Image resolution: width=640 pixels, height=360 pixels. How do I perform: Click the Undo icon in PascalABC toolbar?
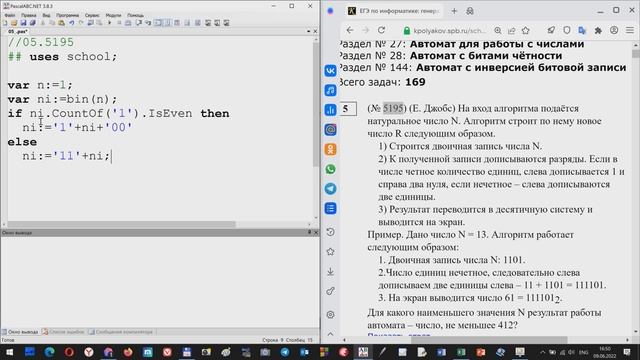(71, 23)
